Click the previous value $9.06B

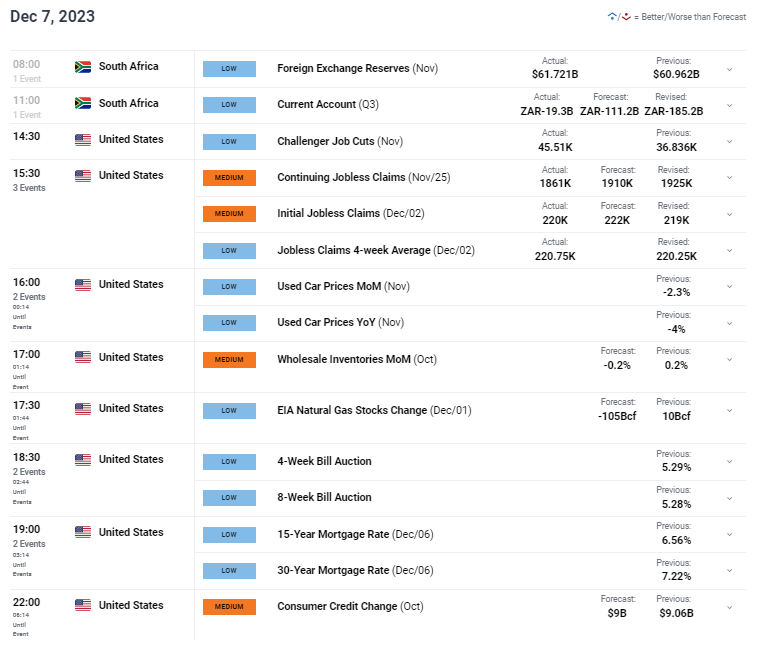tap(676, 614)
